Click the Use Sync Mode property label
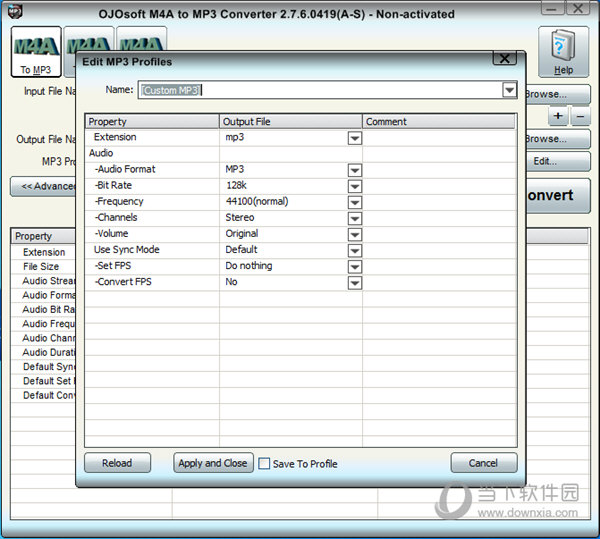600x539 pixels. [127, 250]
